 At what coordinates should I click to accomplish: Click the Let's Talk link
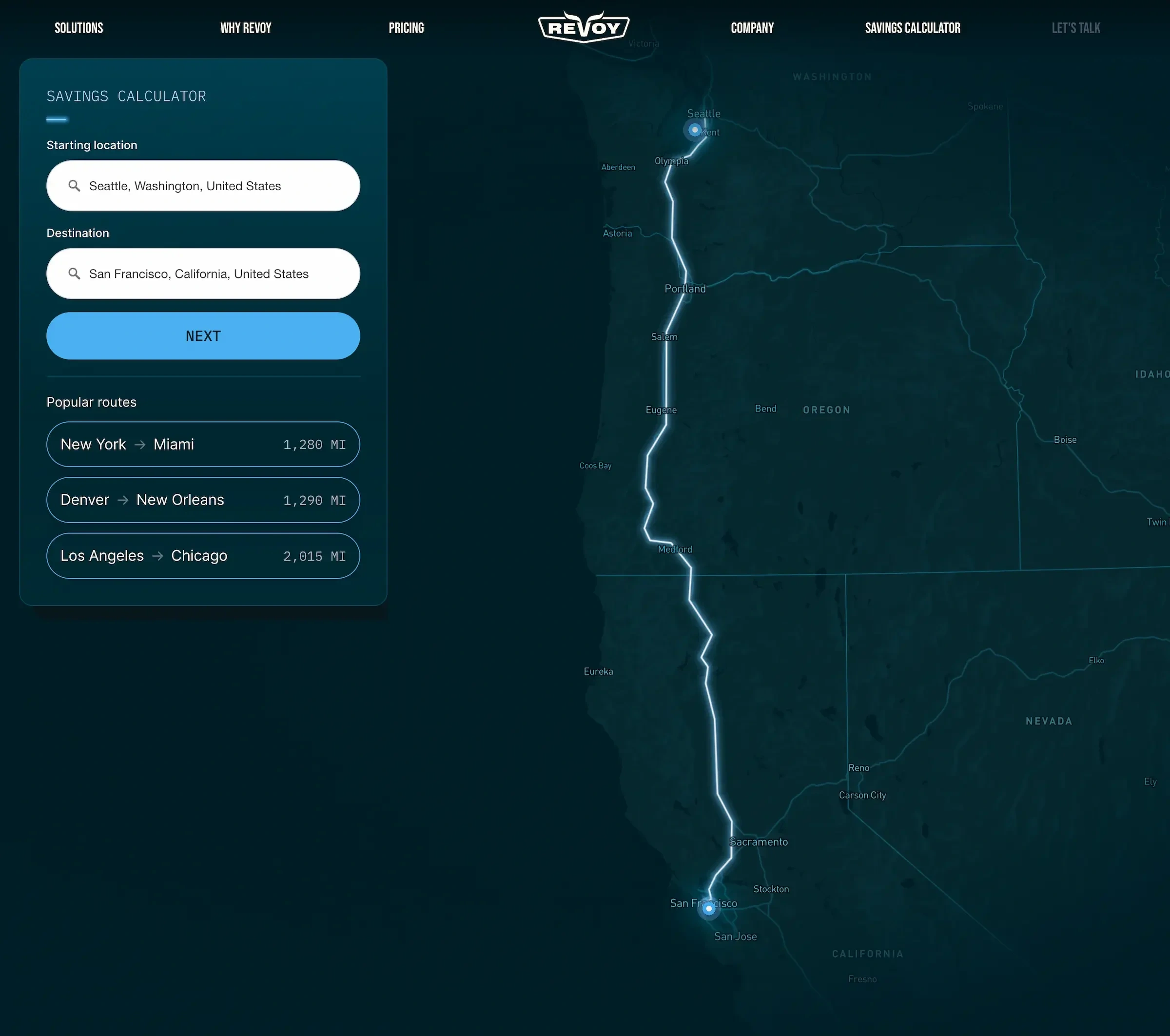pos(1075,28)
